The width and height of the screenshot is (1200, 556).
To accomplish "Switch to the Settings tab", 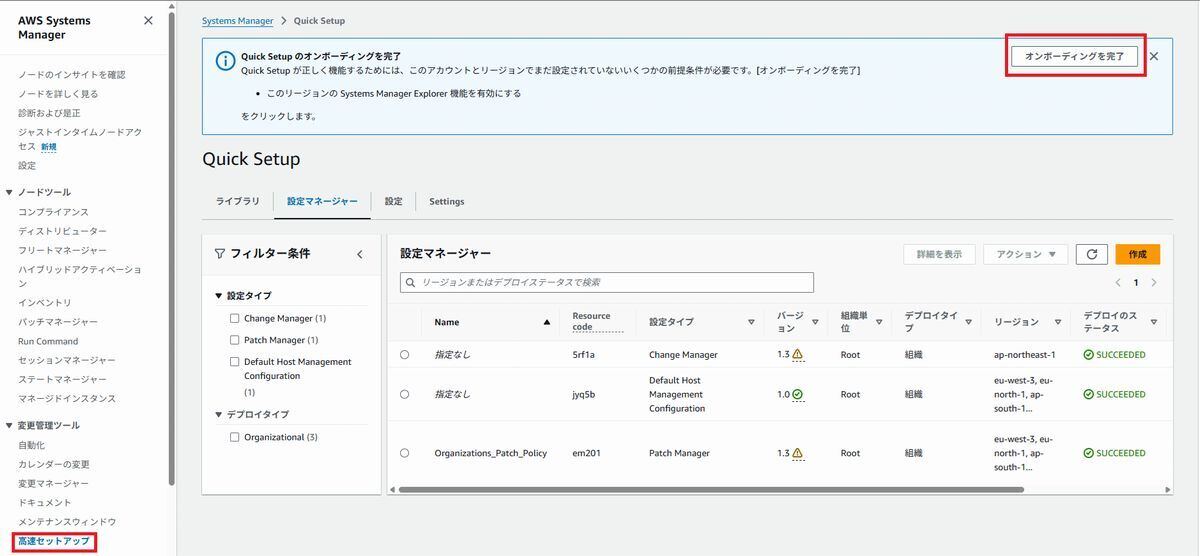I will click(x=447, y=201).
